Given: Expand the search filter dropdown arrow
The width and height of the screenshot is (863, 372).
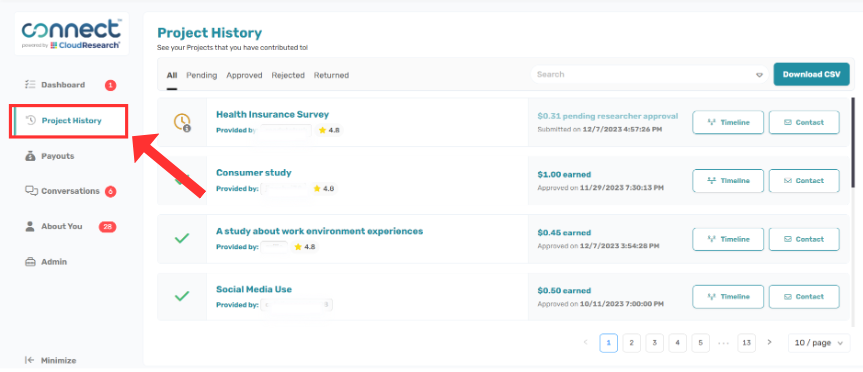Looking at the screenshot, I should pos(760,75).
